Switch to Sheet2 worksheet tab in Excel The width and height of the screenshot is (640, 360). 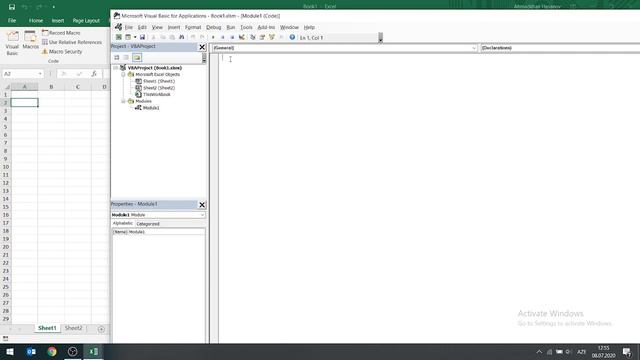tap(73, 328)
